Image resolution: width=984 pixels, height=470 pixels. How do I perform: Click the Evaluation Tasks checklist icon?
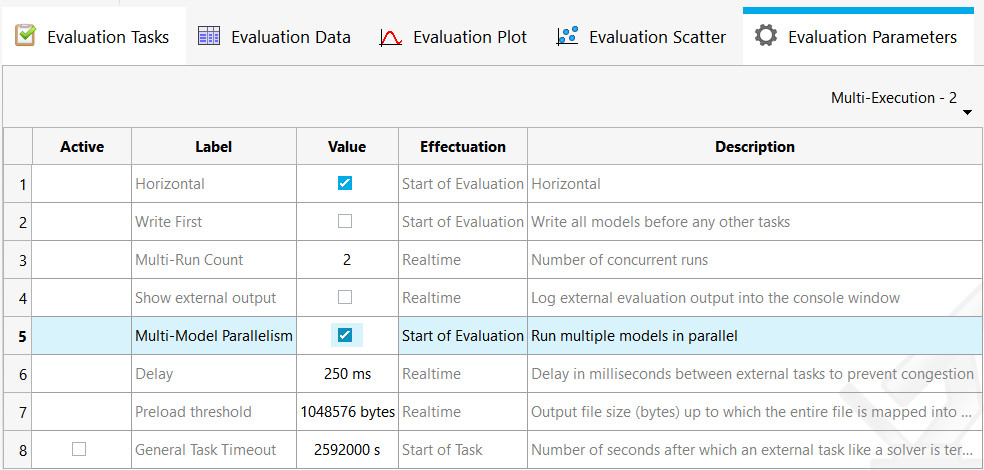[x=25, y=37]
